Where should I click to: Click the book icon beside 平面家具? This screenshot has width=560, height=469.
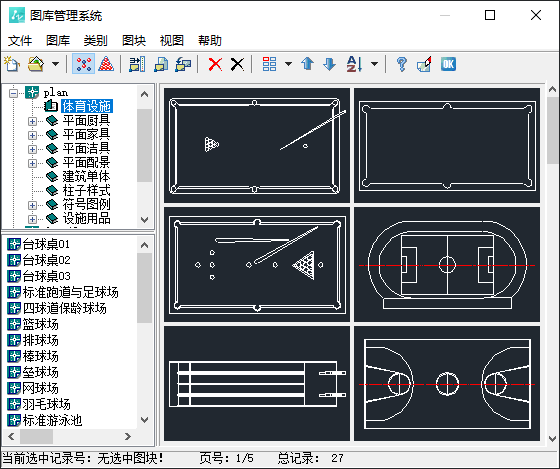point(52,135)
